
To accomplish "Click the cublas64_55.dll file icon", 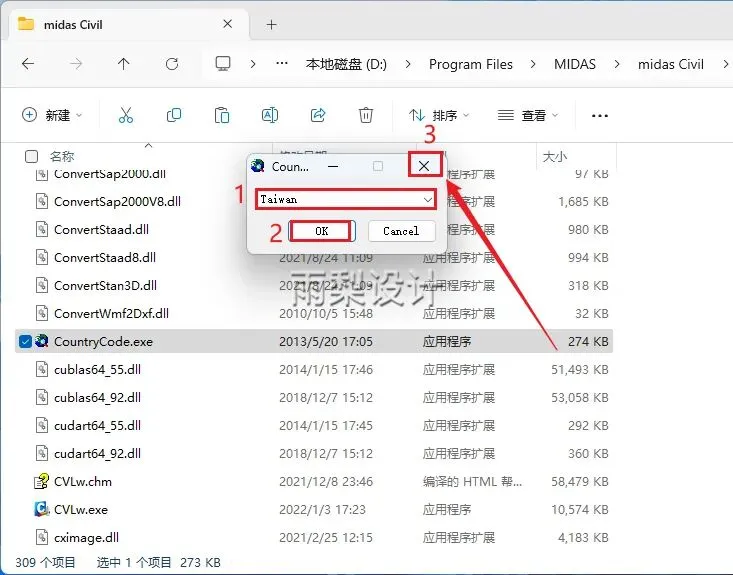I will click(x=42, y=369).
